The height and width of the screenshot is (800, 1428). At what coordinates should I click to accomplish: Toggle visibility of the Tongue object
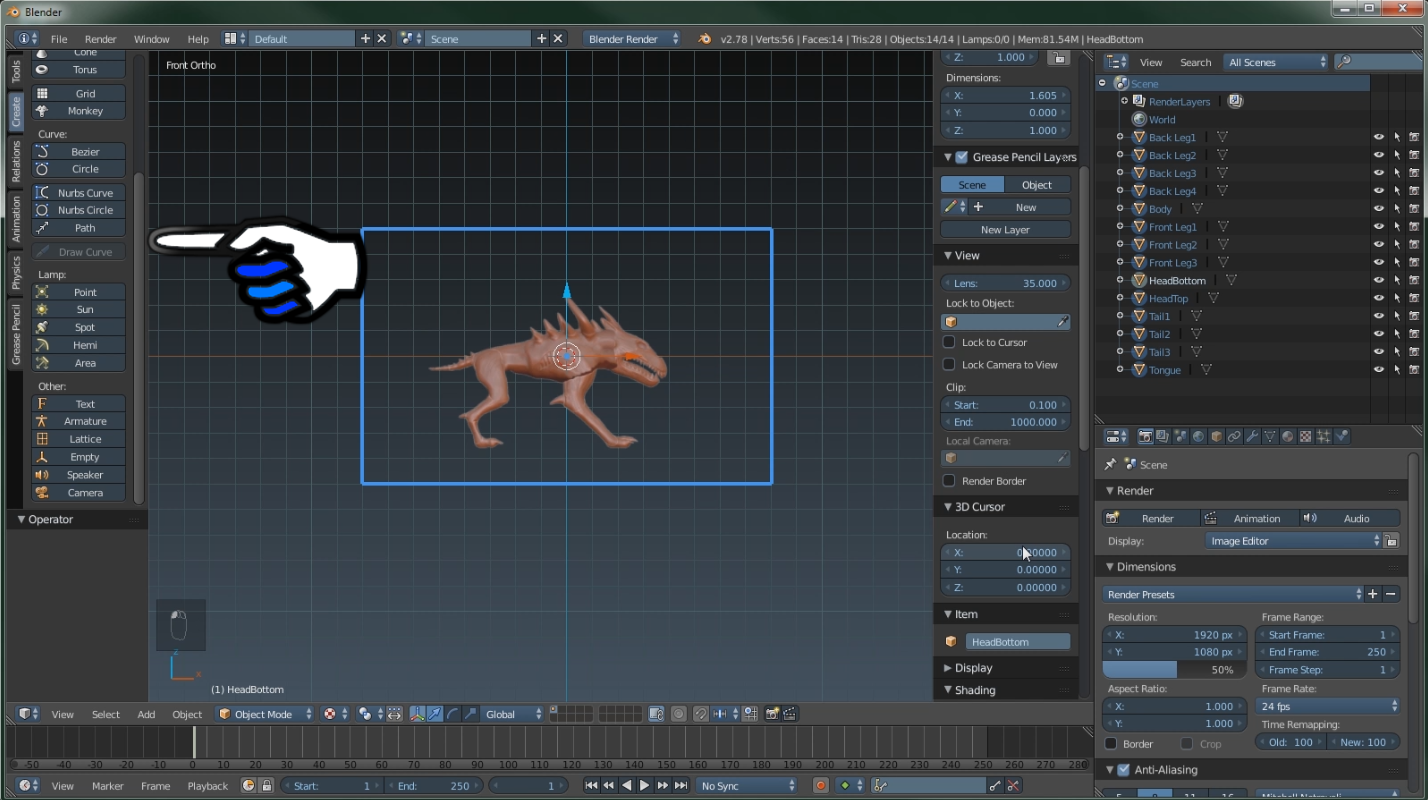point(1378,370)
